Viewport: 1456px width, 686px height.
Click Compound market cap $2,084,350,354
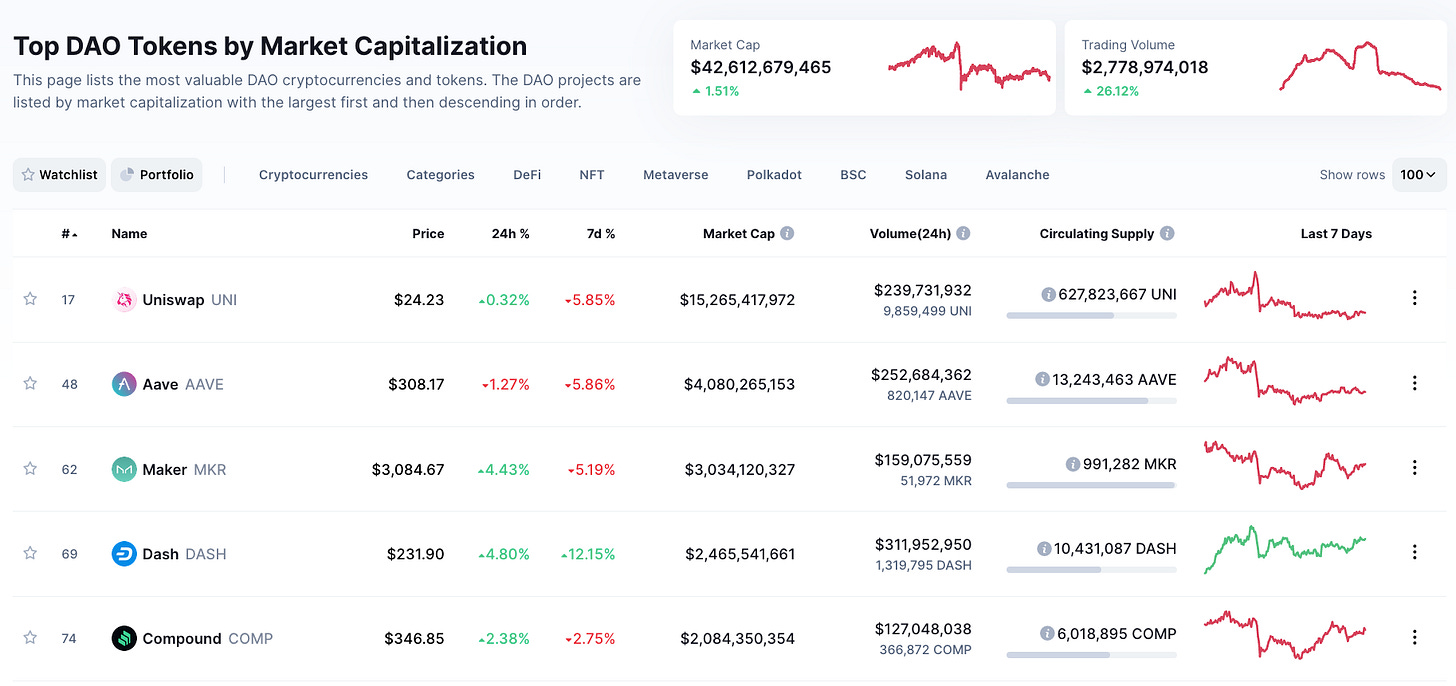click(x=738, y=638)
